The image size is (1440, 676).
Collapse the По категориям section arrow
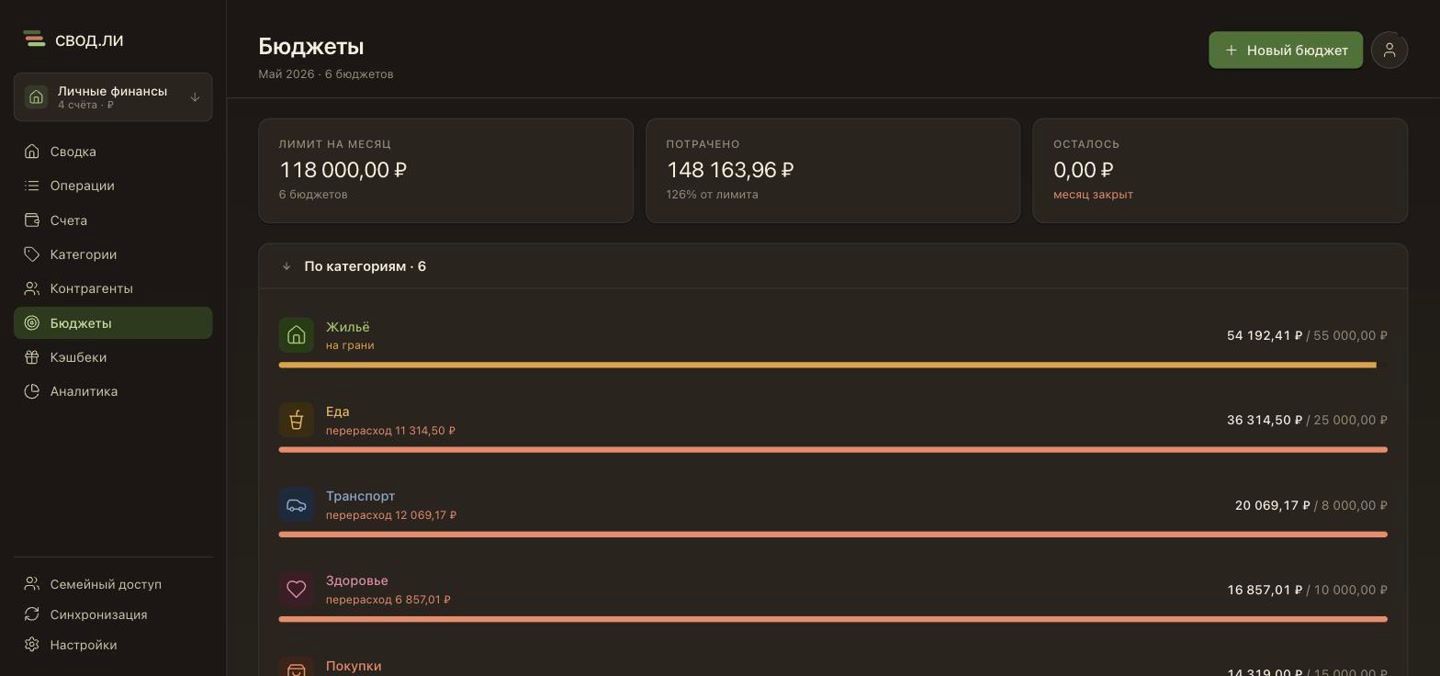click(286, 267)
